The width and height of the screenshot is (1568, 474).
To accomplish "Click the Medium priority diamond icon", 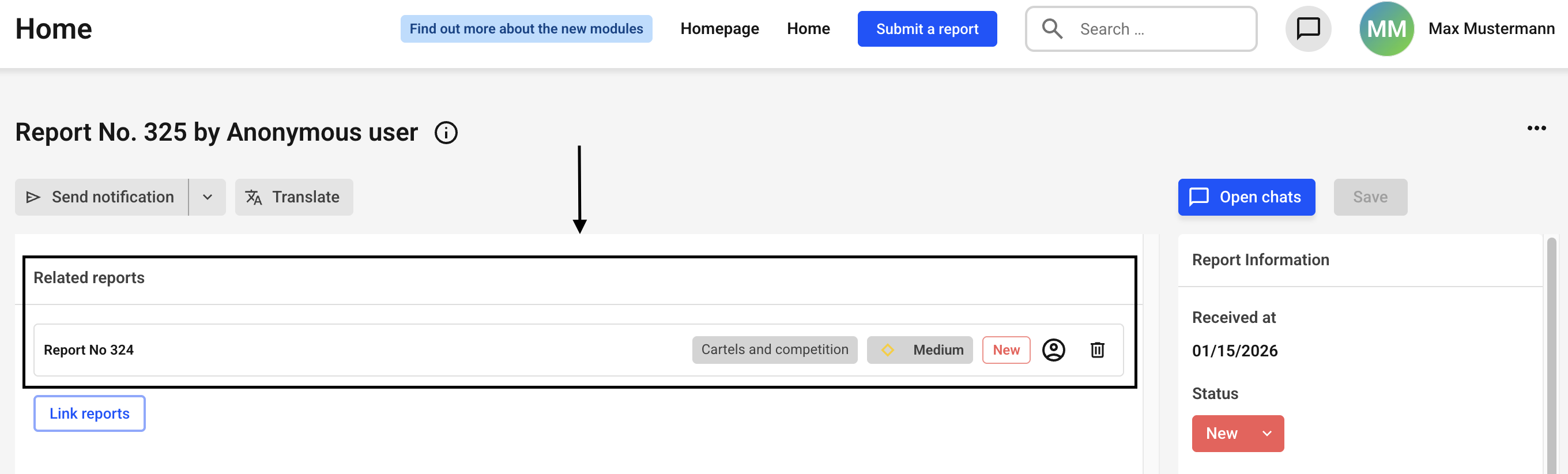I will coord(888,349).
